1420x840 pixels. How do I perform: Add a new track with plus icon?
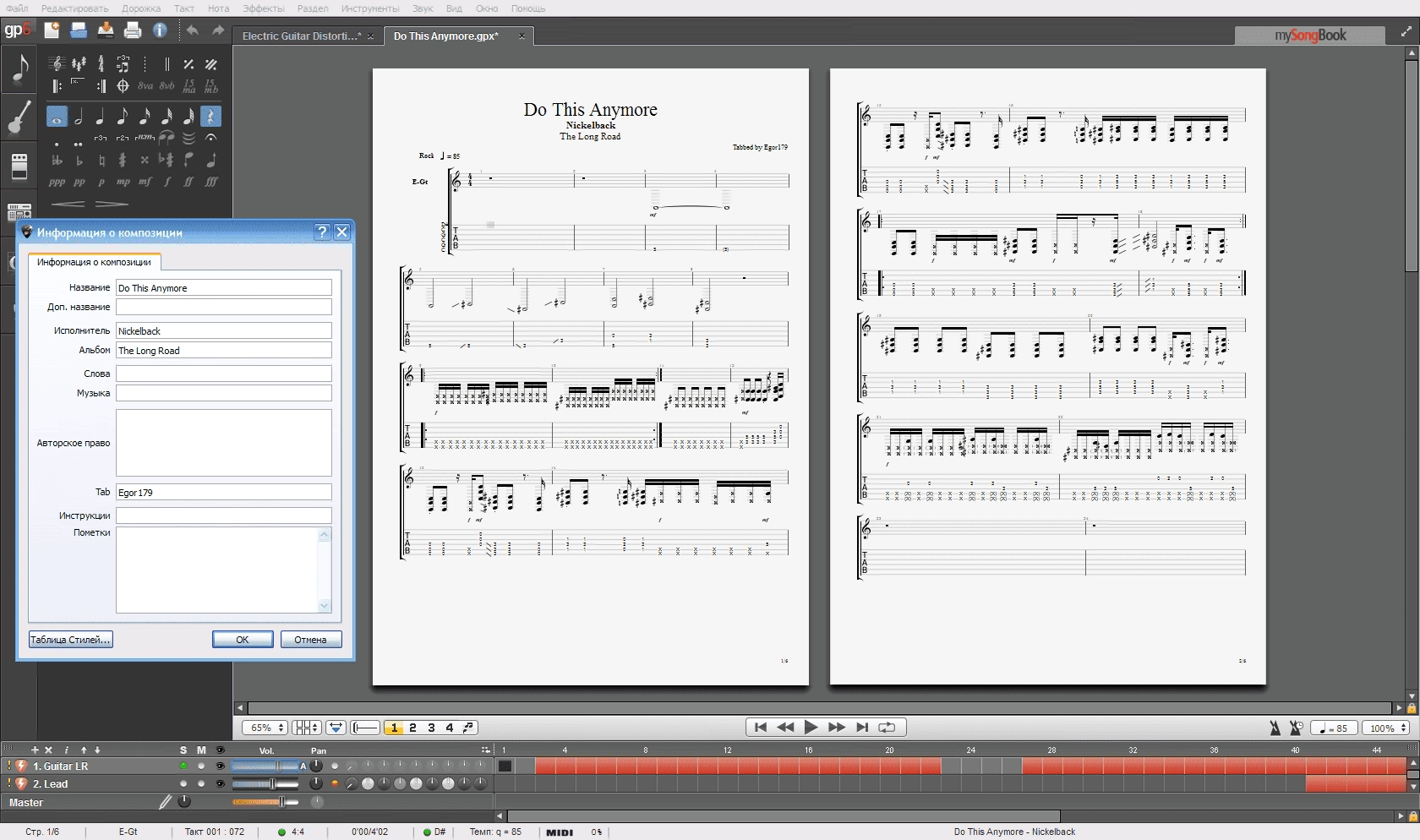click(x=35, y=750)
